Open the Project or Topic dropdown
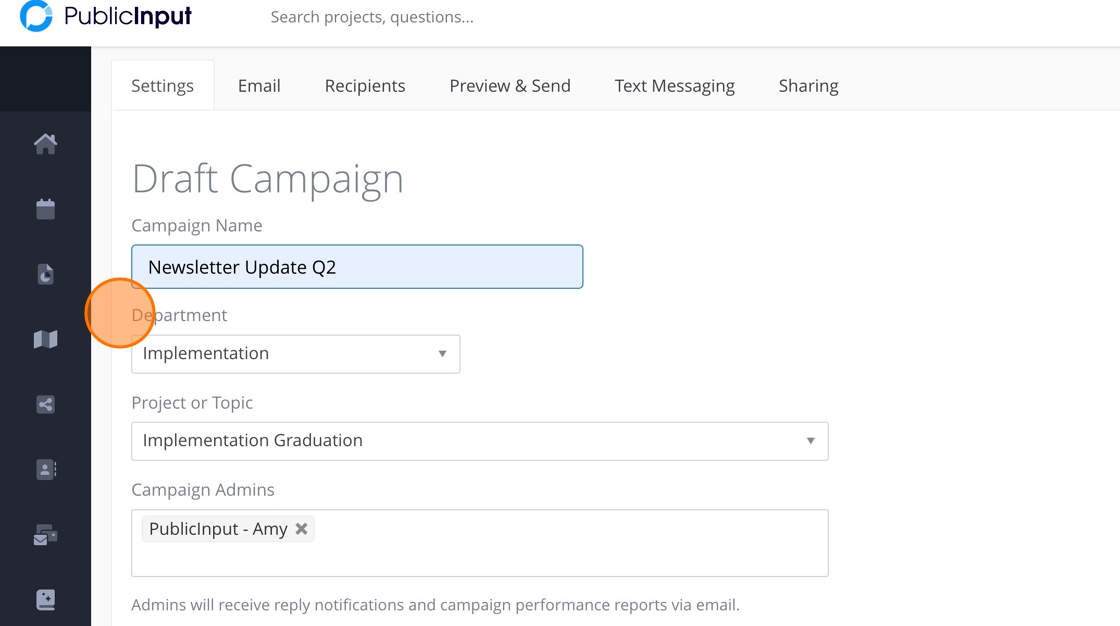Viewport: 1120px width, 626px height. pos(479,441)
